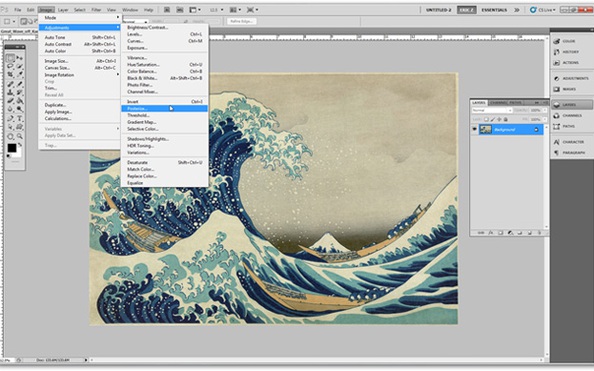Image resolution: width=594 pixels, height=371 pixels.
Task: Select the Lasso tool
Action: point(10,66)
